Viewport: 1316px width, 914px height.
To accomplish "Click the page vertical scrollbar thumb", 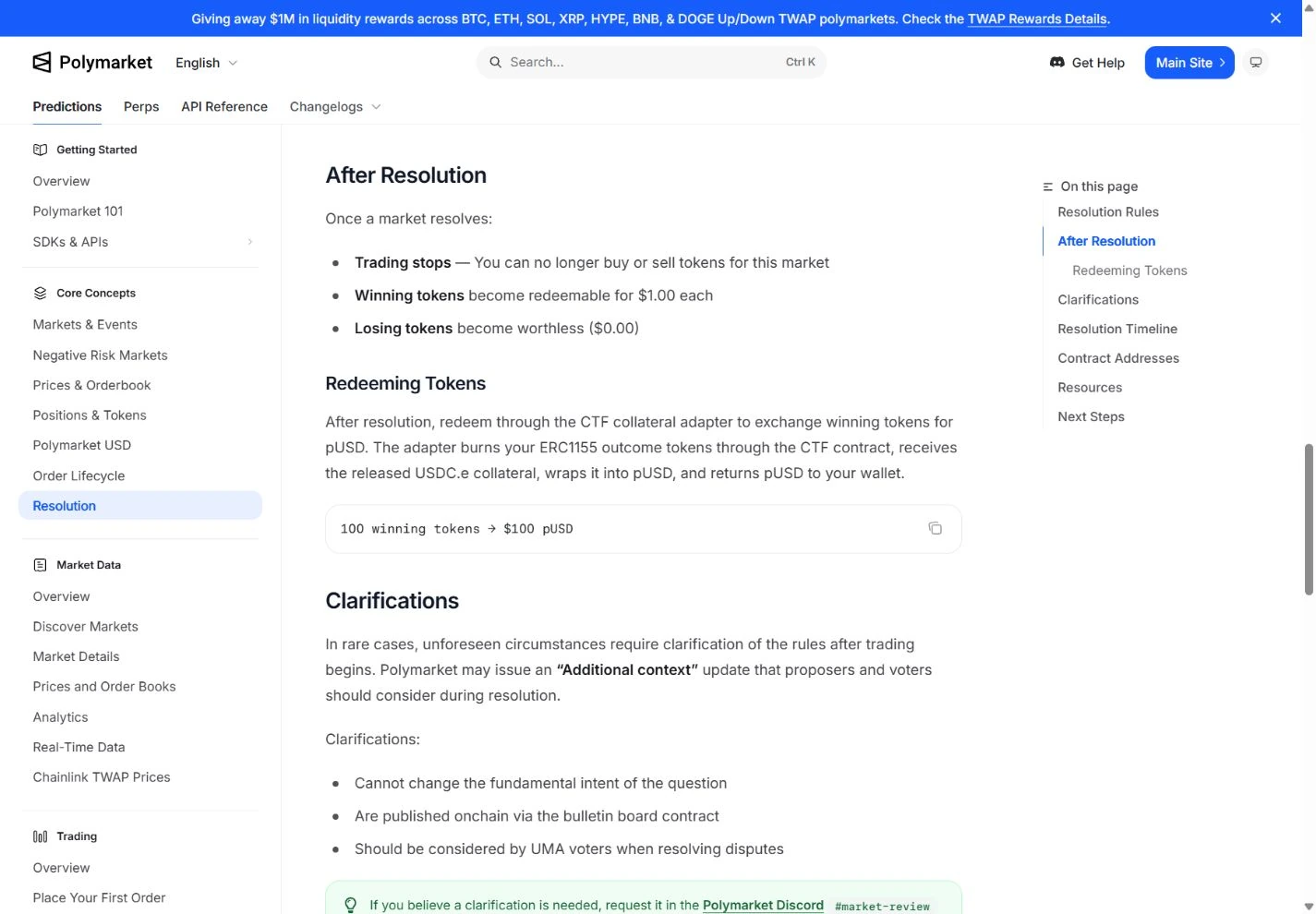I will [1309, 519].
